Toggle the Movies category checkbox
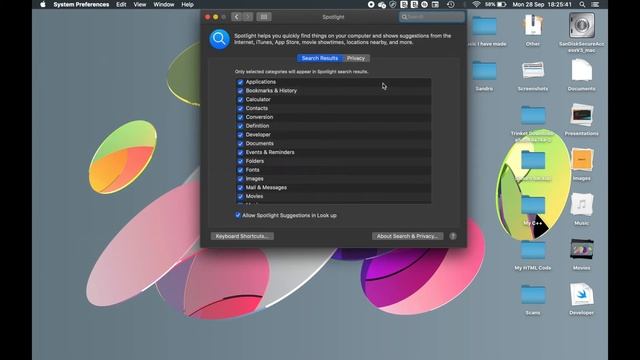 (240, 196)
